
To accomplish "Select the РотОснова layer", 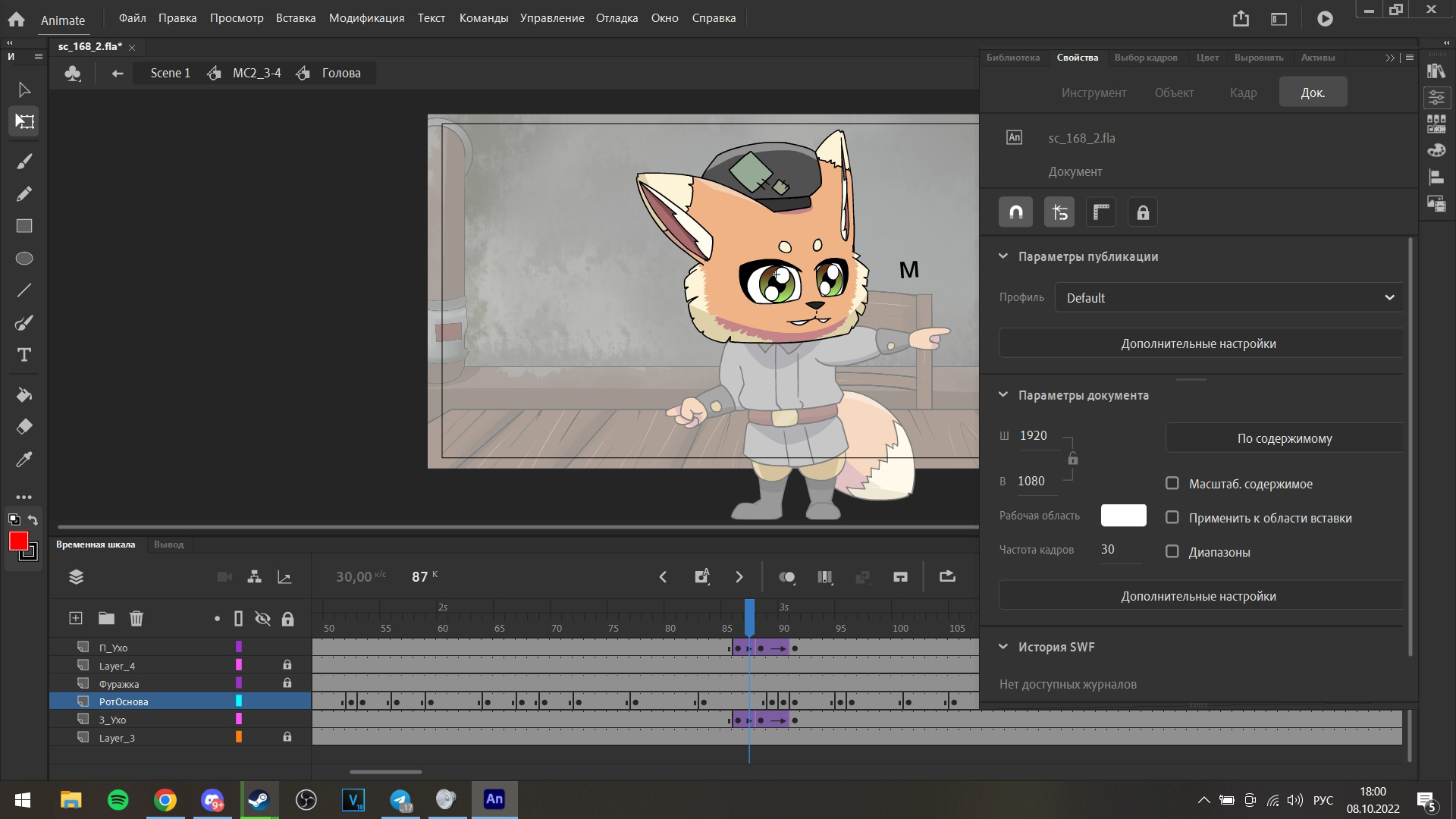I will [124, 701].
